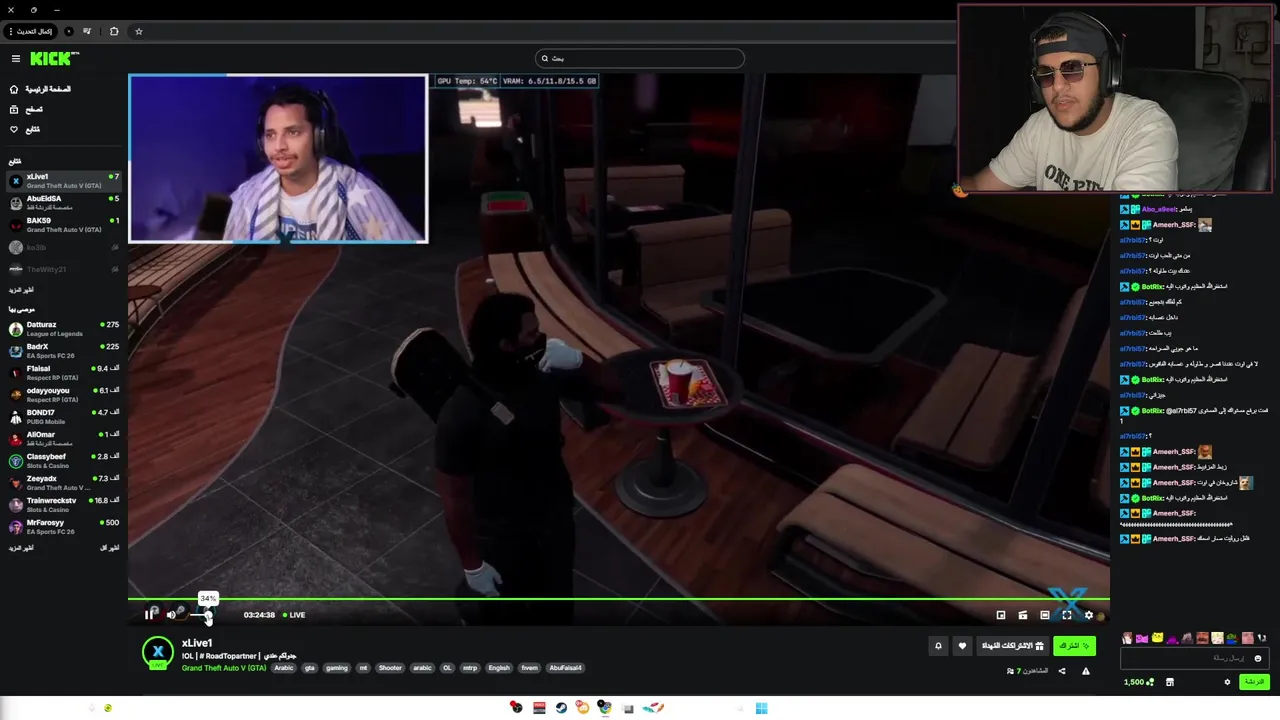Open Windows Start from taskbar
The width and height of the screenshot is (1280, 720).
[x=761, y=708]
